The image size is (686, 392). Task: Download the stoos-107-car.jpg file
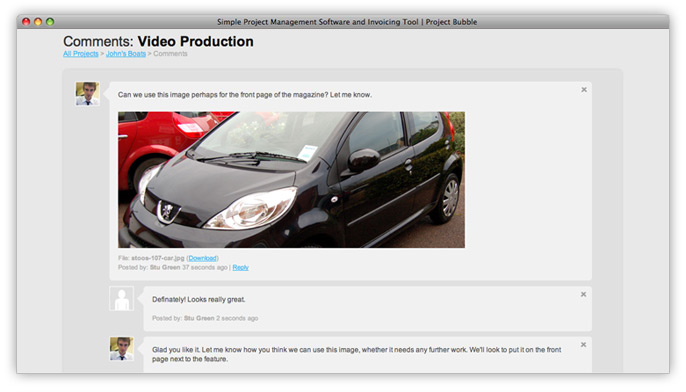tap(203, 258)
